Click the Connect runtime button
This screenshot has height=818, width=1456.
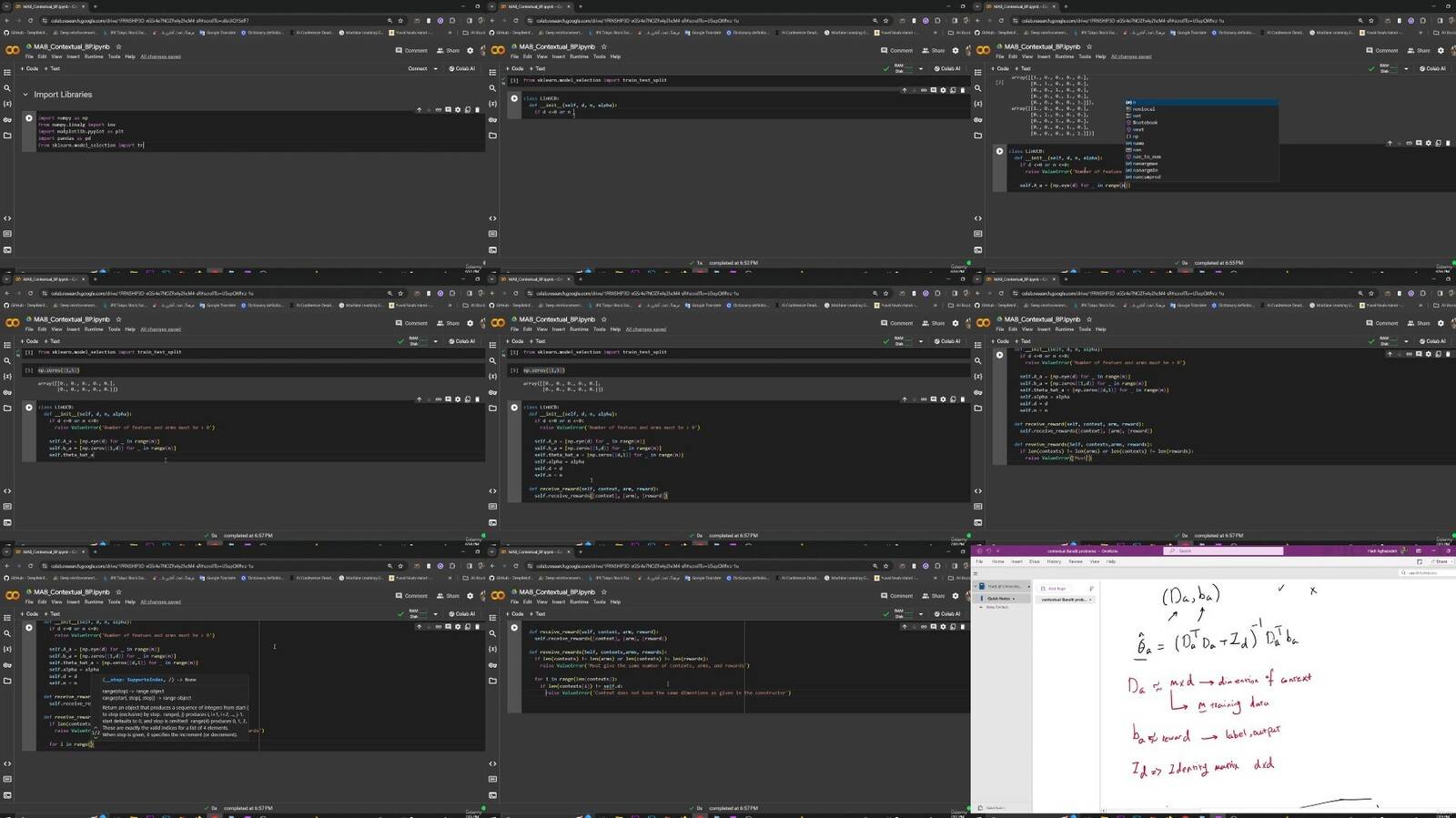418,68
